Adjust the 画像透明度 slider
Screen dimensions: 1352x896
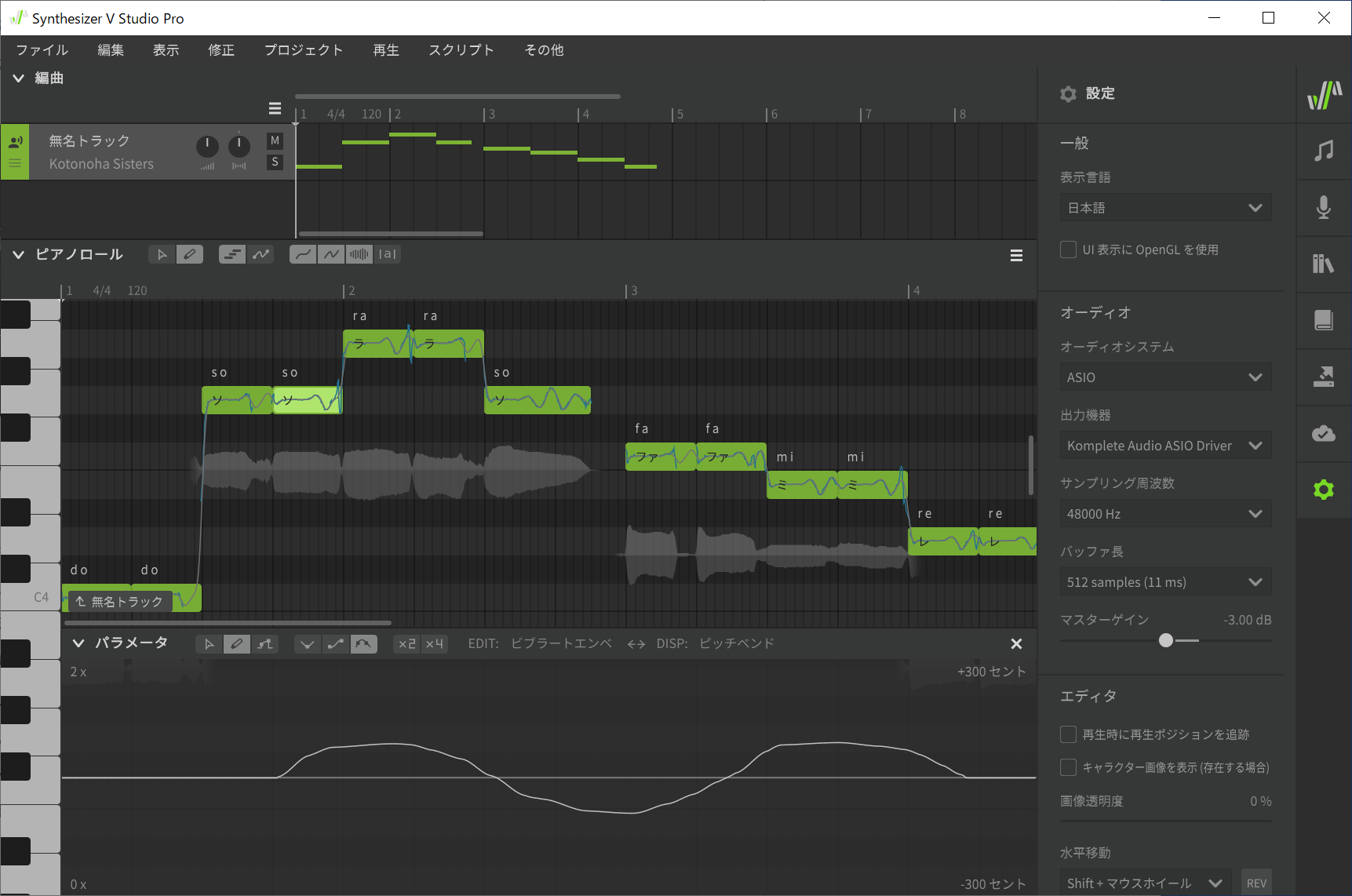click(1165, 821)
